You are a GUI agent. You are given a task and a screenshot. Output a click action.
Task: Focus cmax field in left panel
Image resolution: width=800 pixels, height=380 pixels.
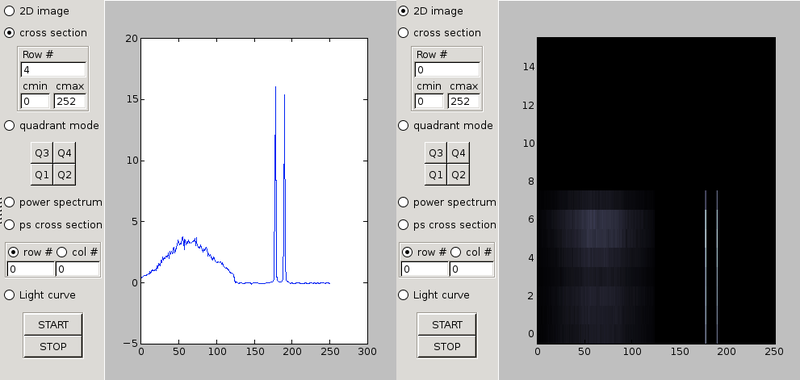point(70,101)
